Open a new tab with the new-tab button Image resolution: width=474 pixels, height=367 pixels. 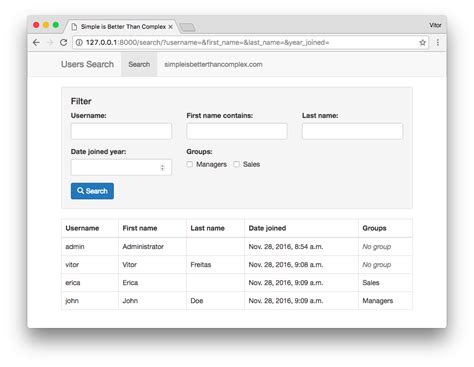tap(187, 27)
